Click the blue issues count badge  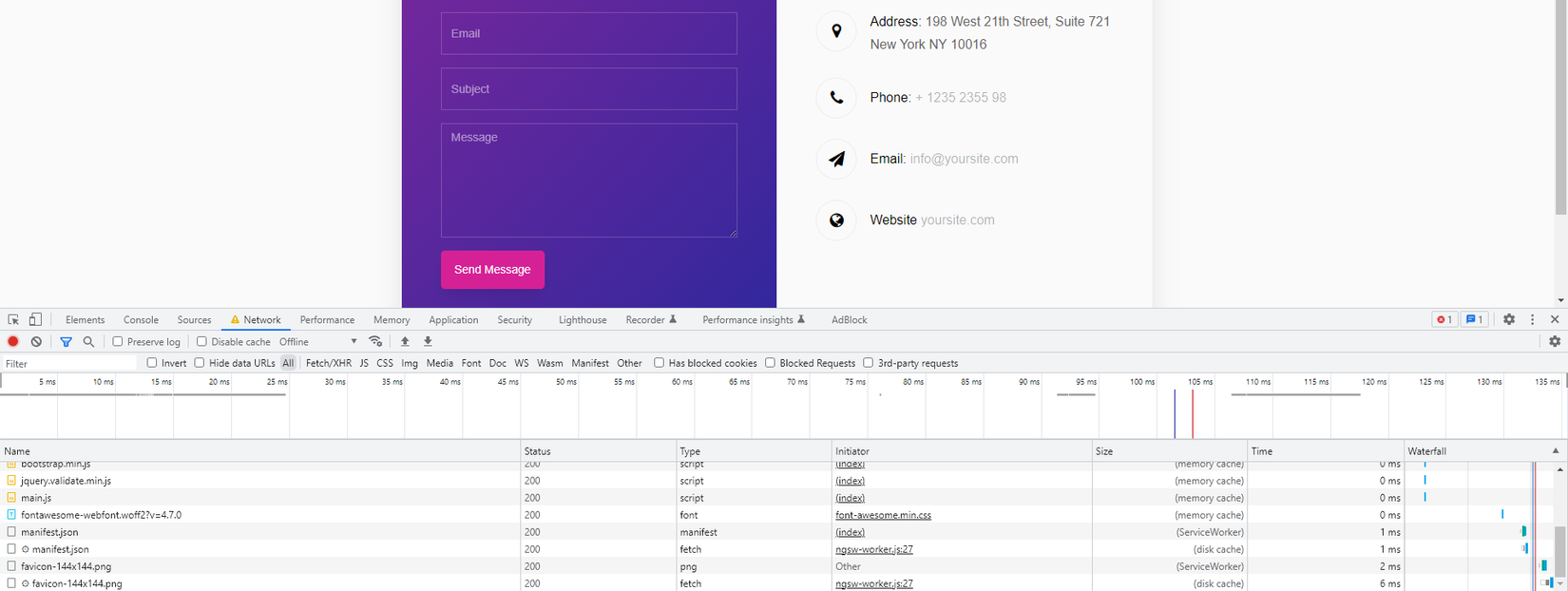pyautogui.click(x=1474, y=320)
